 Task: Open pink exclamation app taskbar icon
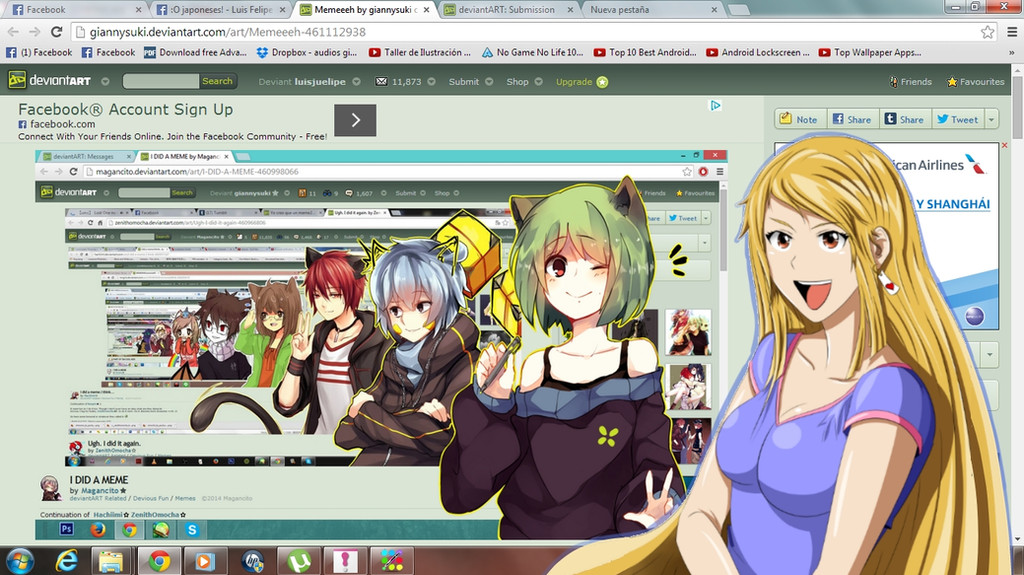345,561
